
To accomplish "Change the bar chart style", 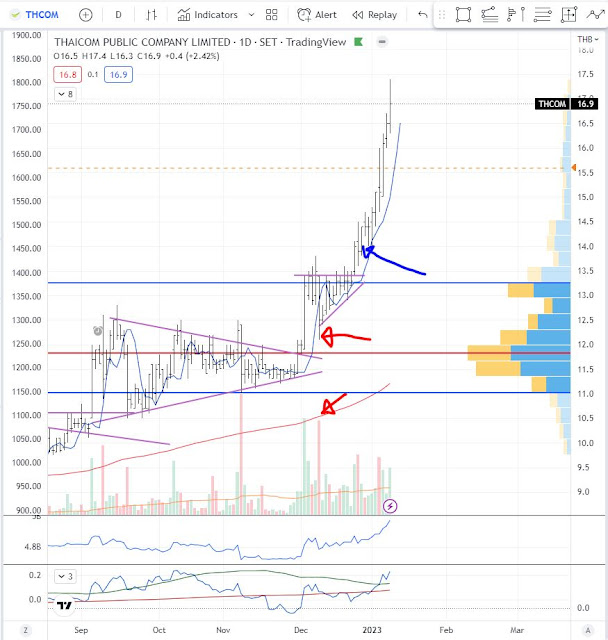I will point(151,15).
